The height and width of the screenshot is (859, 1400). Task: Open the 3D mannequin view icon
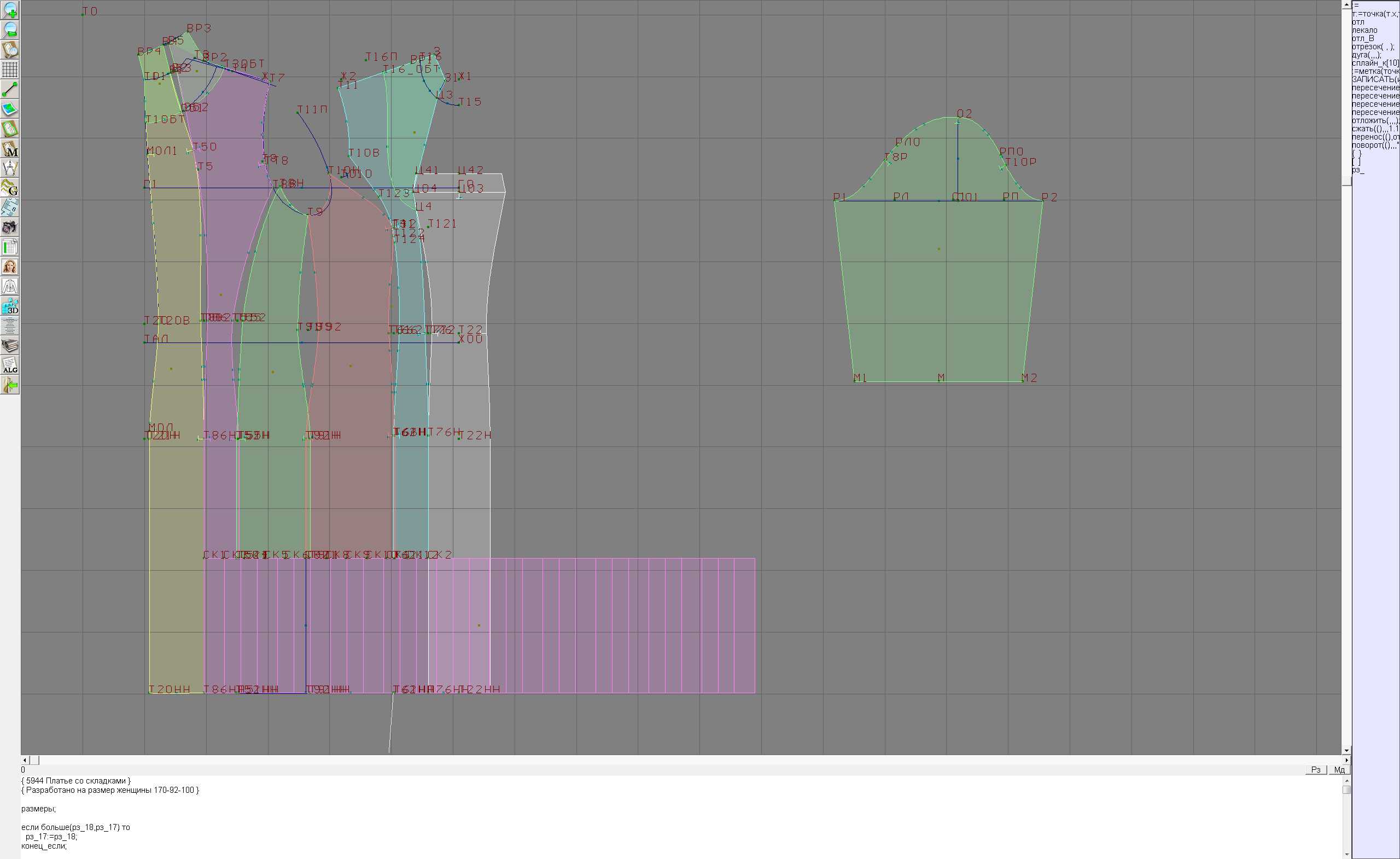pyautogui.click(x=10, y=306)
